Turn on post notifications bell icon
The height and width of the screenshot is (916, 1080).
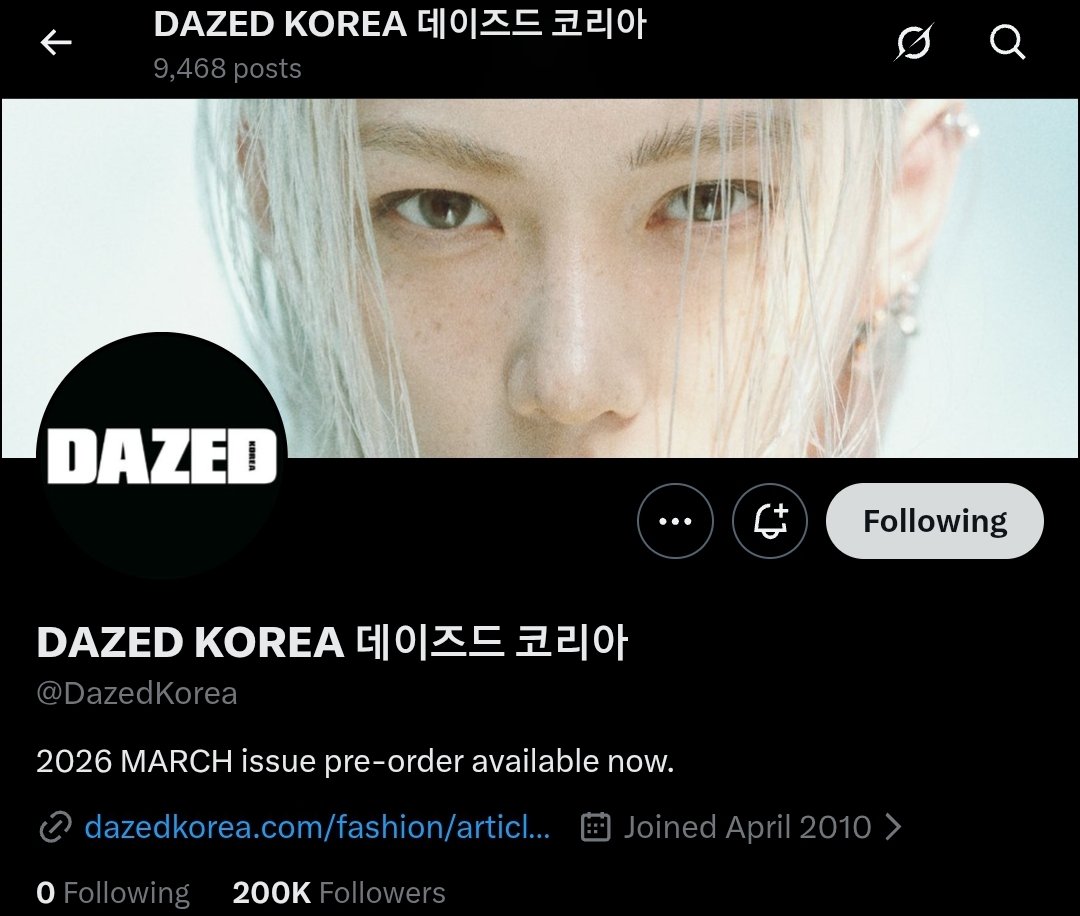click(769, 521)
